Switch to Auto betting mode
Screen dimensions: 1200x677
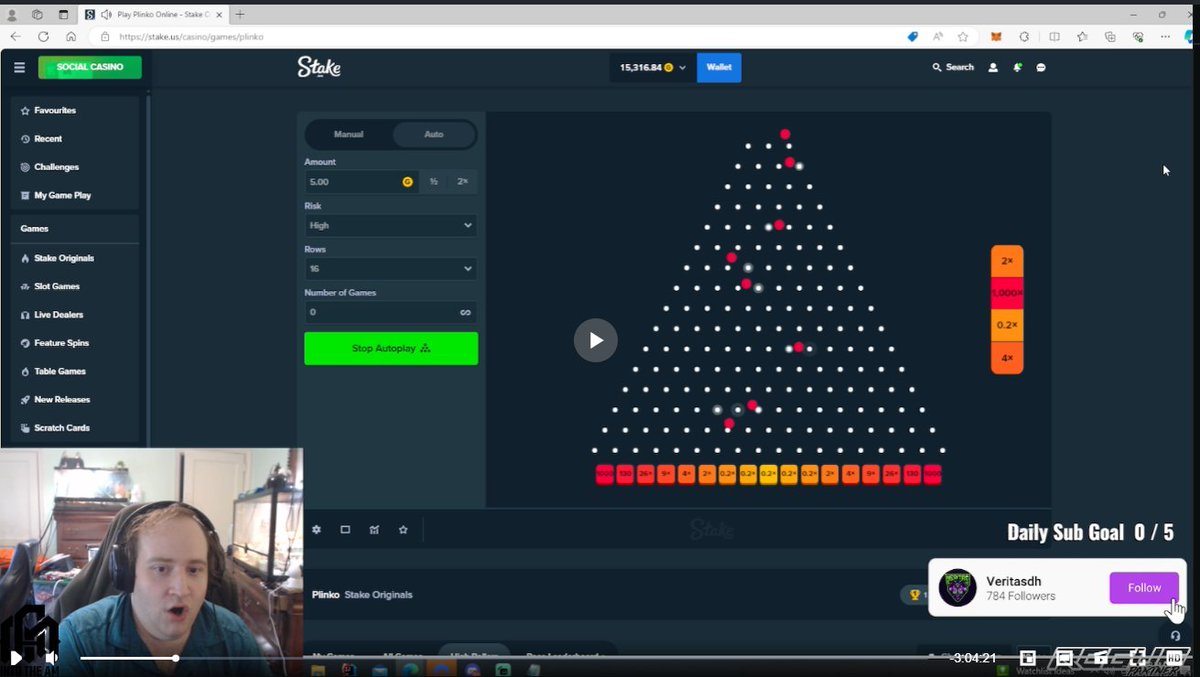(x=434, y=134)
